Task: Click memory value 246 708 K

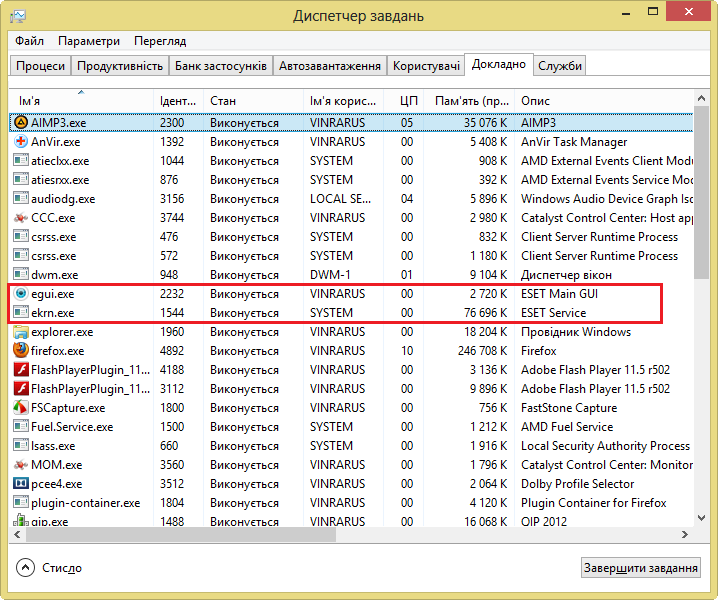Action: click(x=482, y=351)
